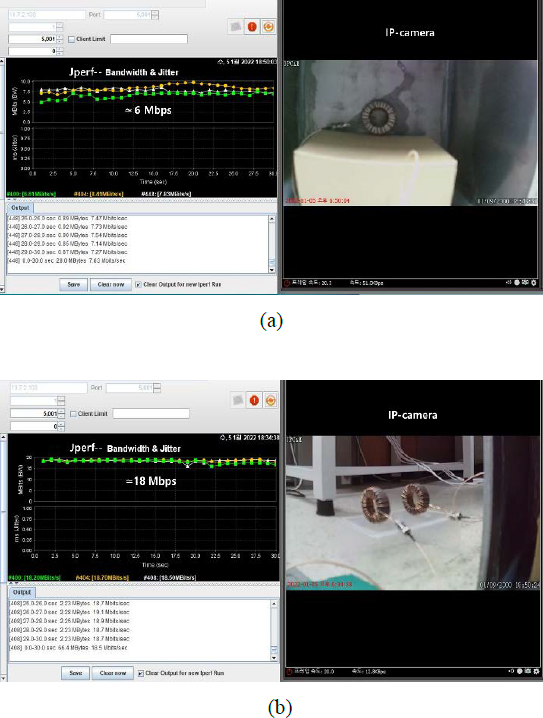Click the round record icon under camera (b)
The width and height of the screenshot is (543, 718).
520,671
